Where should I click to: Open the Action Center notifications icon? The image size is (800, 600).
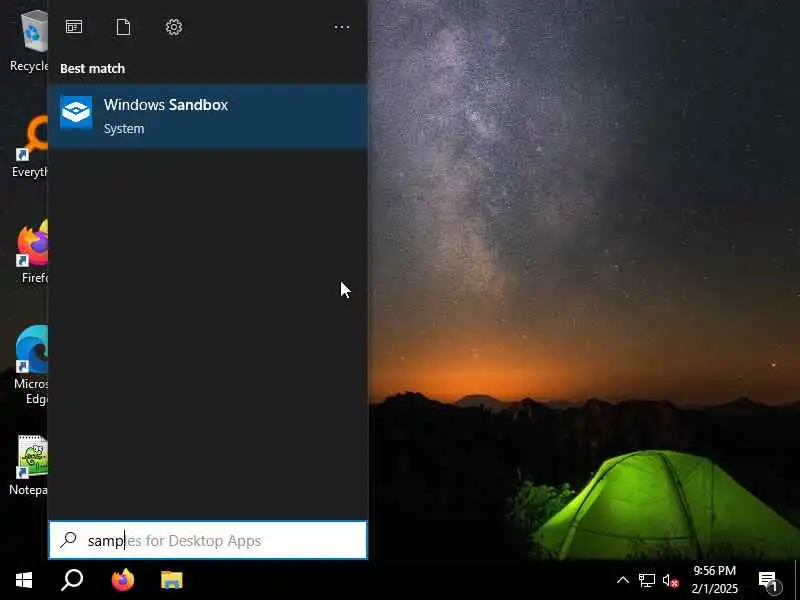[x=768, y=581]
